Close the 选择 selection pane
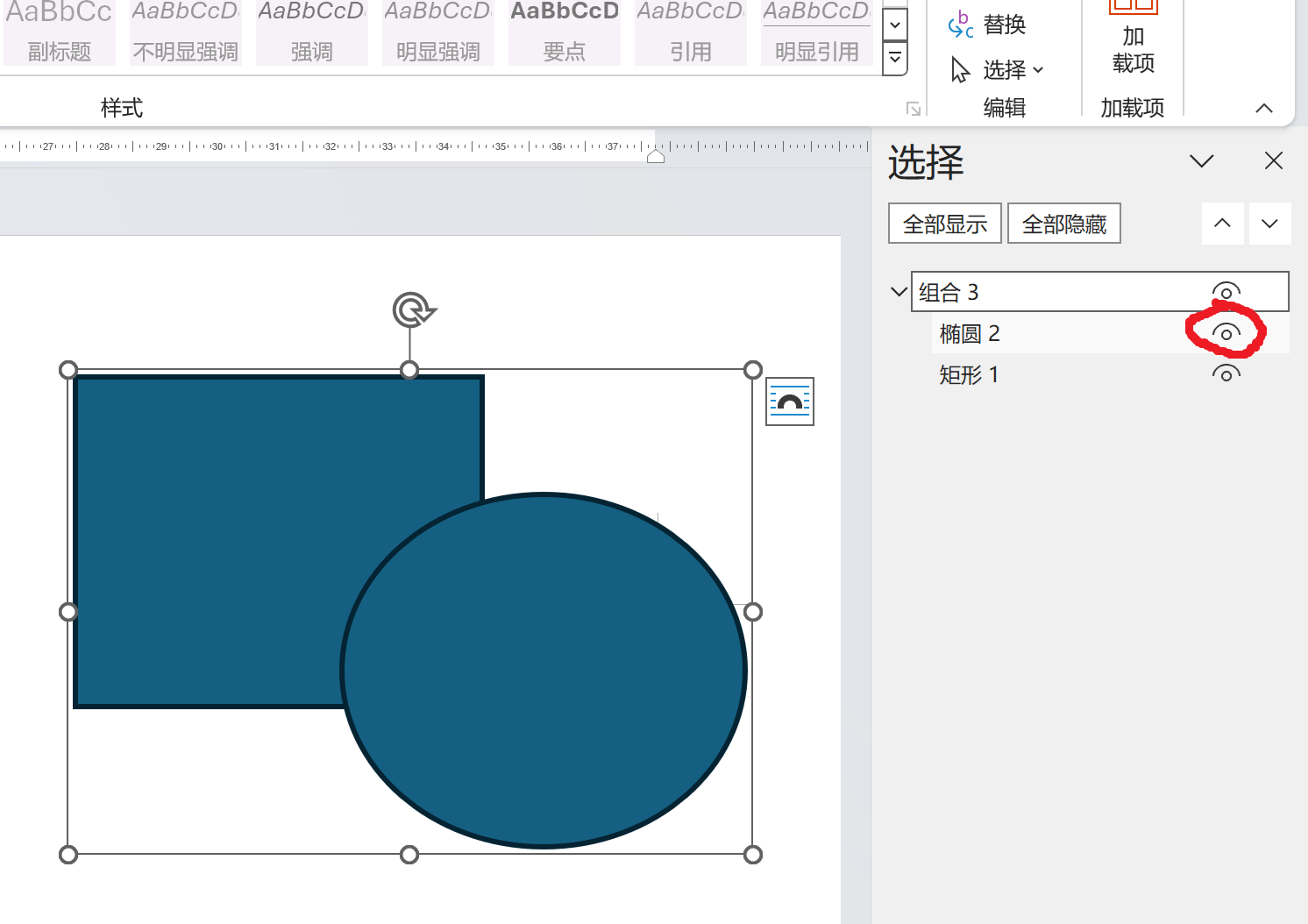The width and height of the screenshot is (1308, 924). pyautogui.click(x=1273, y=160)
